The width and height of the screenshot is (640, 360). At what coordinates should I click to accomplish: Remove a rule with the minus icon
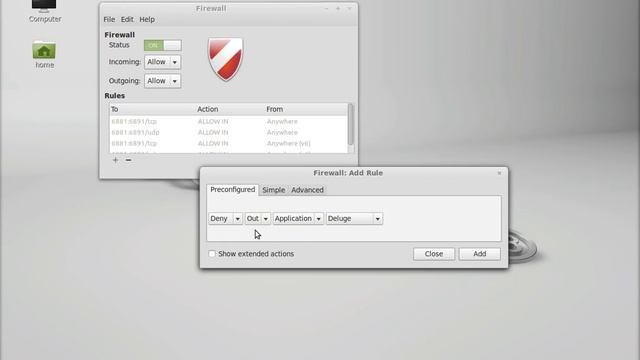(x=128, y=160)
